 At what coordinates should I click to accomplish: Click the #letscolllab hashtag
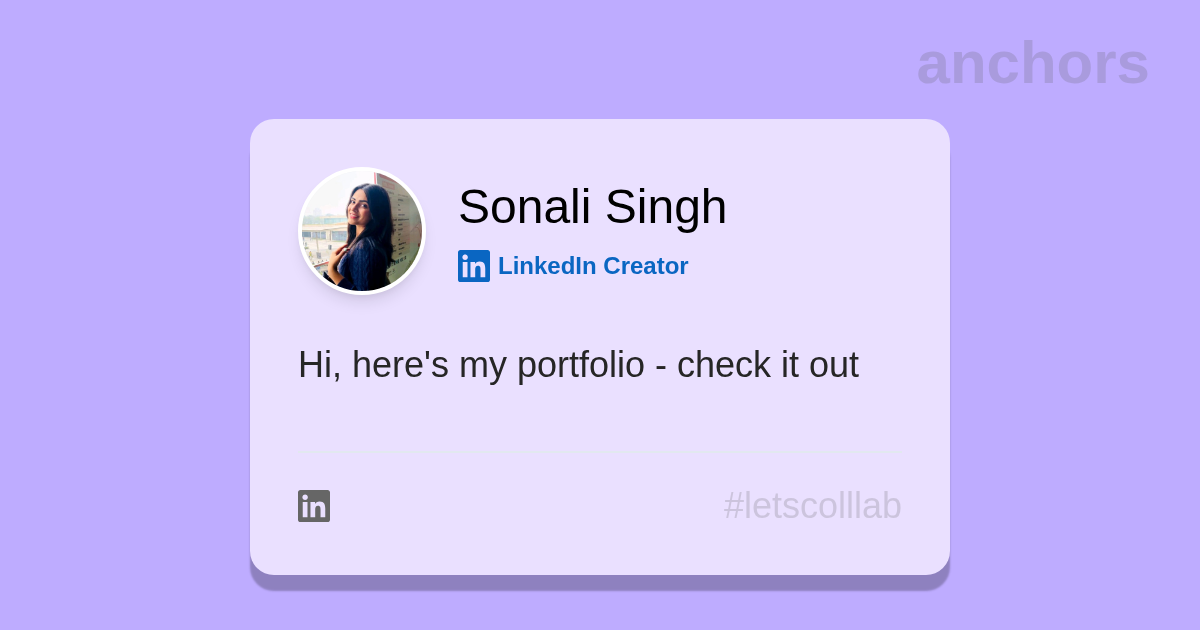coord(812,506)
